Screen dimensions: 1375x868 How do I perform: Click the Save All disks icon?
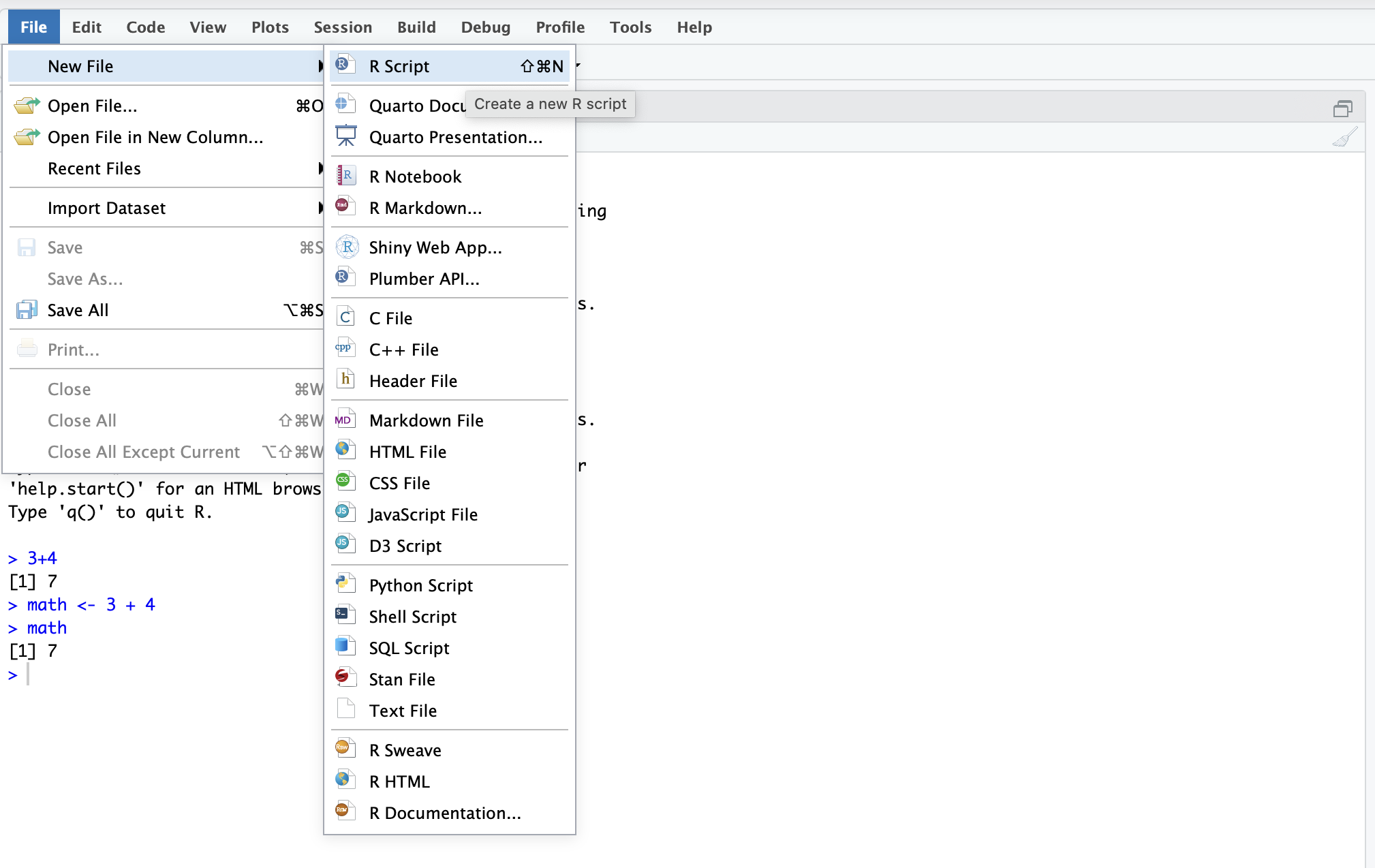27,309
